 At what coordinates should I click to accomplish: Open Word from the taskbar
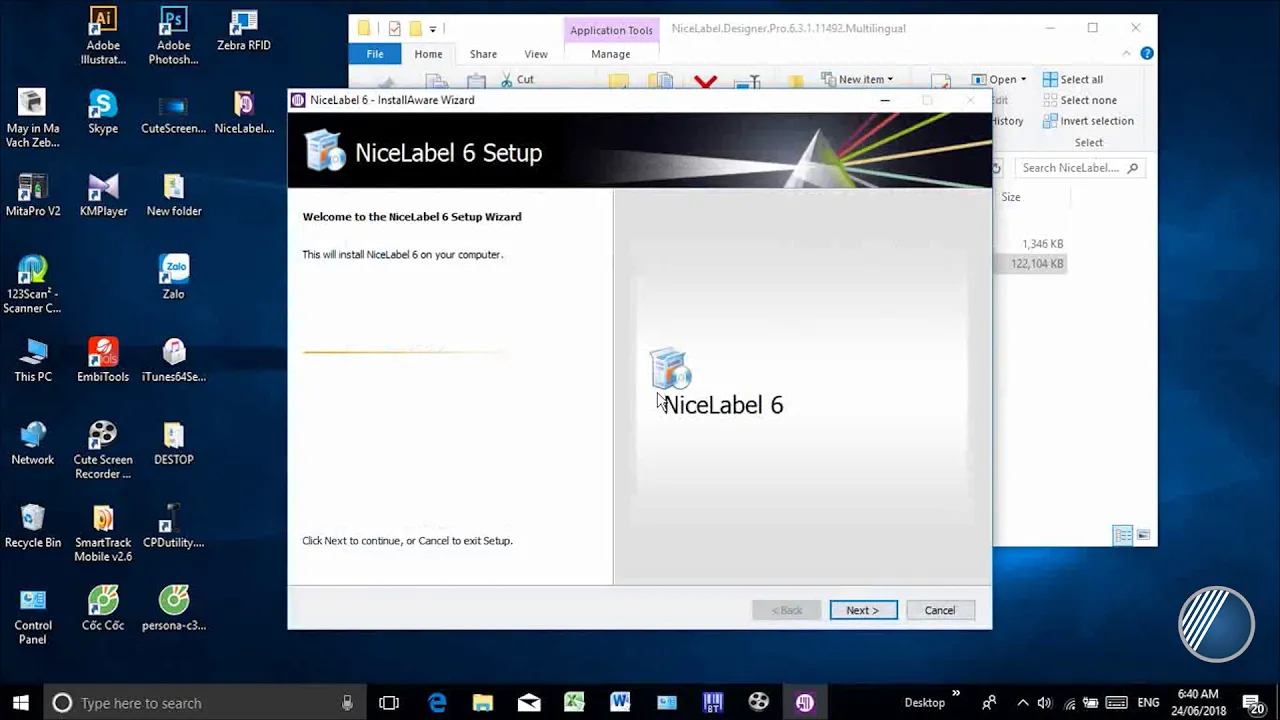click(x=620, y=703)
